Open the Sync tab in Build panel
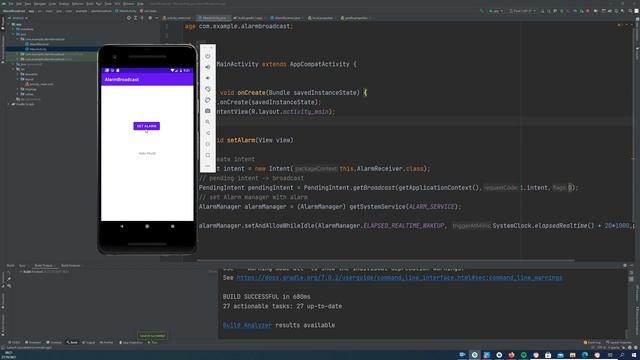Screen dimensions: 640x360 22,266
